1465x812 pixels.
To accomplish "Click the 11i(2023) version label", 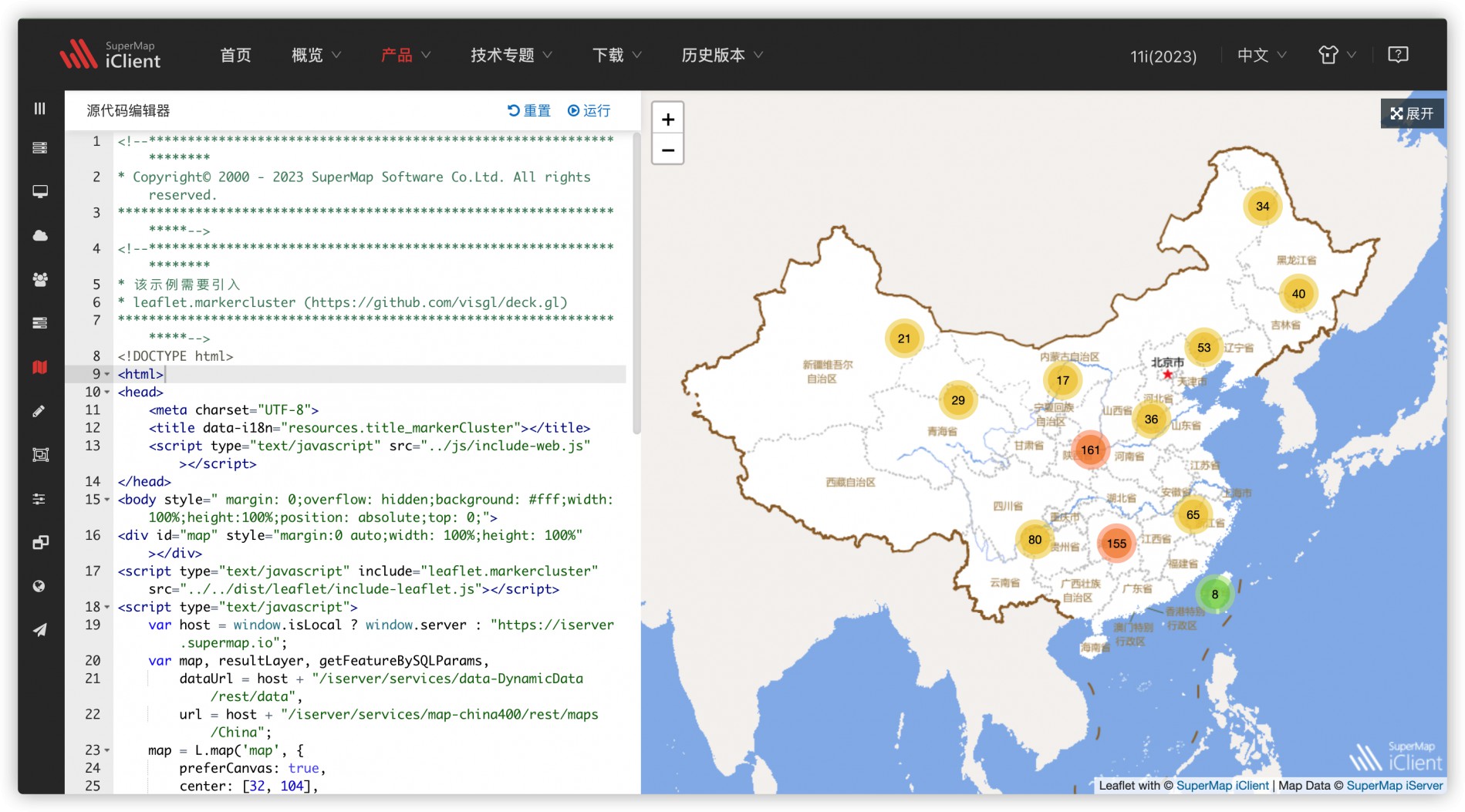I will pyautogui.click(x=1163, y=56).
